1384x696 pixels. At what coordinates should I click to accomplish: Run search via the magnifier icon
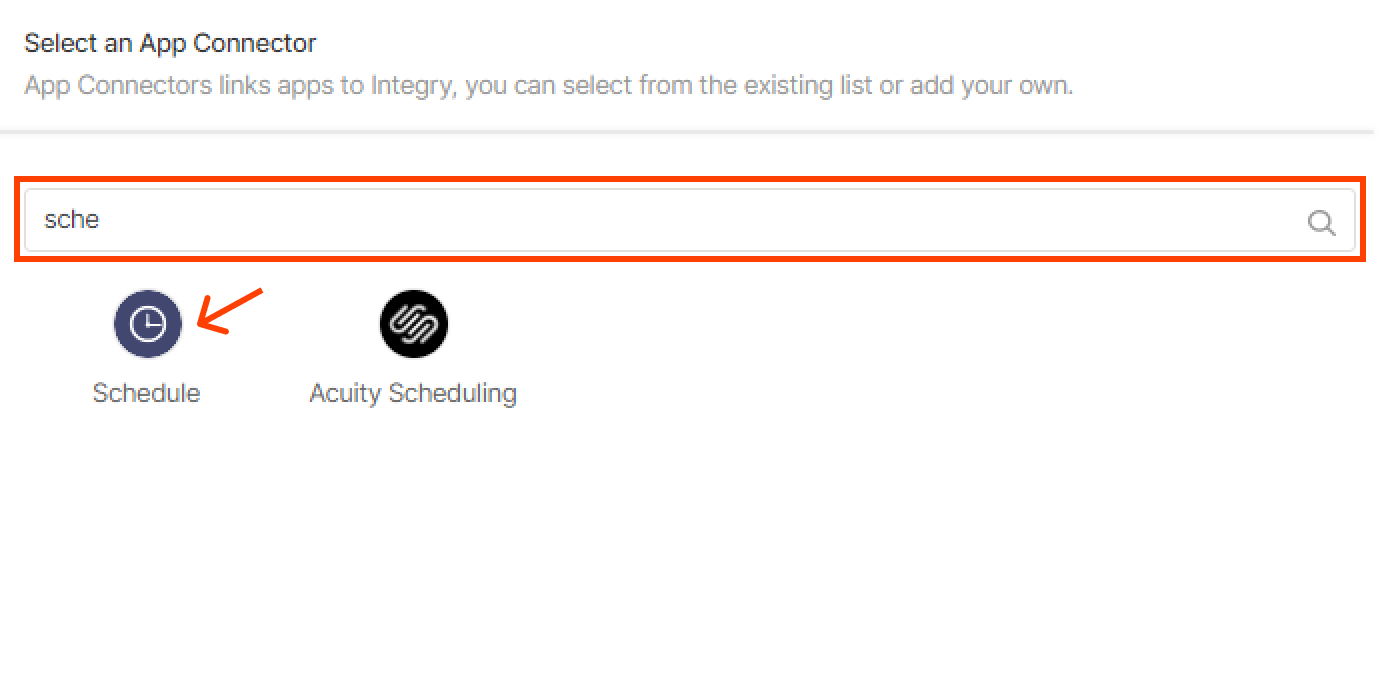click(1321, 222)
